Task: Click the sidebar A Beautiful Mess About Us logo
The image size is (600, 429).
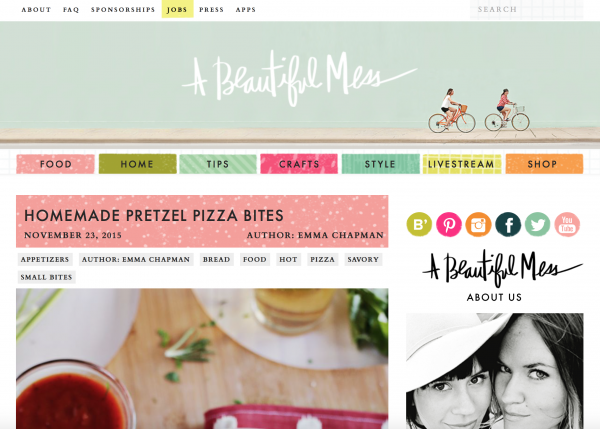Action: tap(502, 276)
